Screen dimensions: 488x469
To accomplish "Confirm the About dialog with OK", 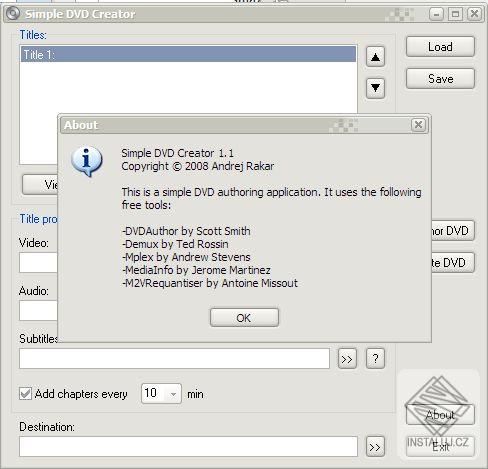I will click(244, 318).
